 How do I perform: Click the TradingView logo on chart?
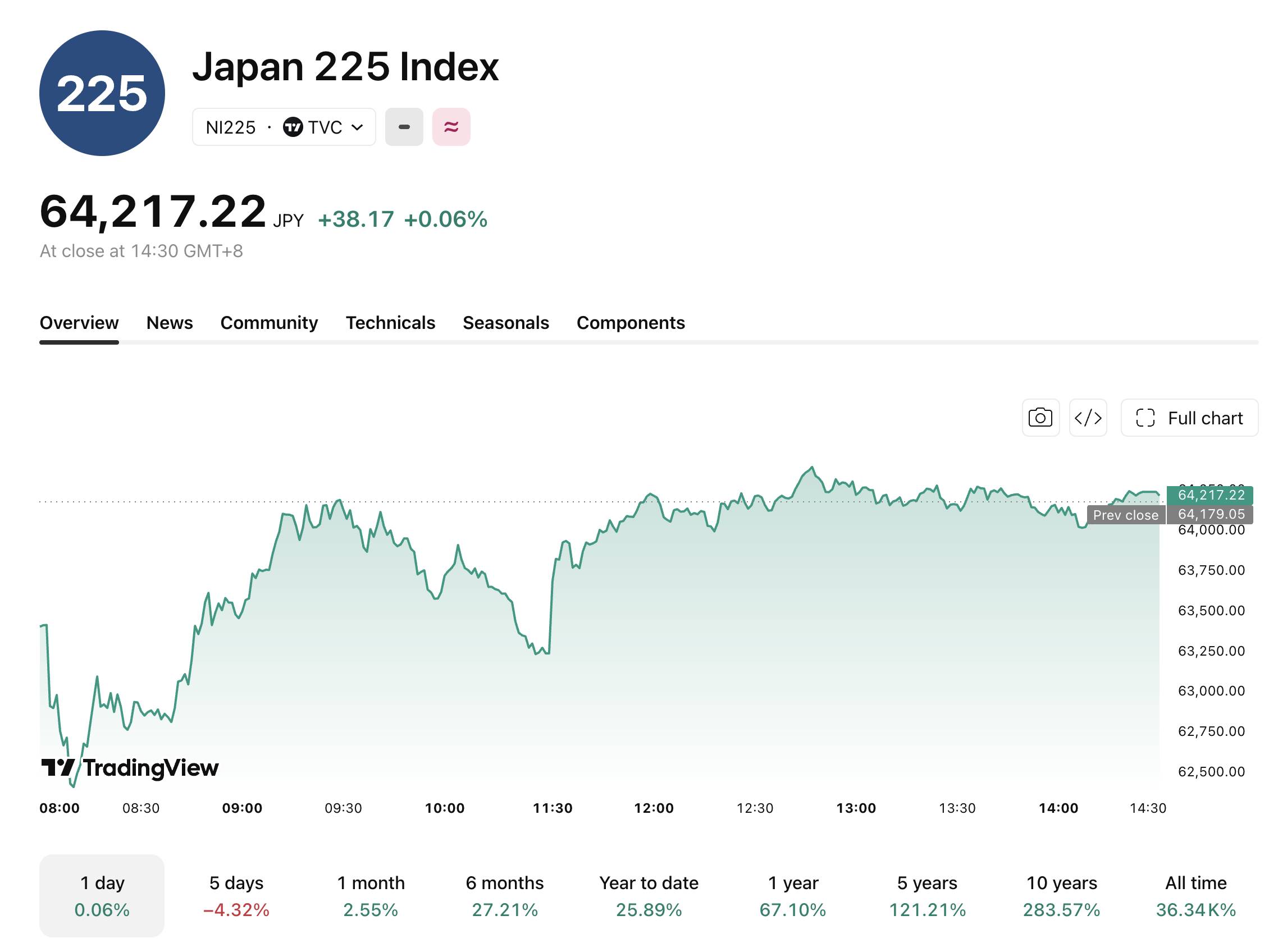130,768
